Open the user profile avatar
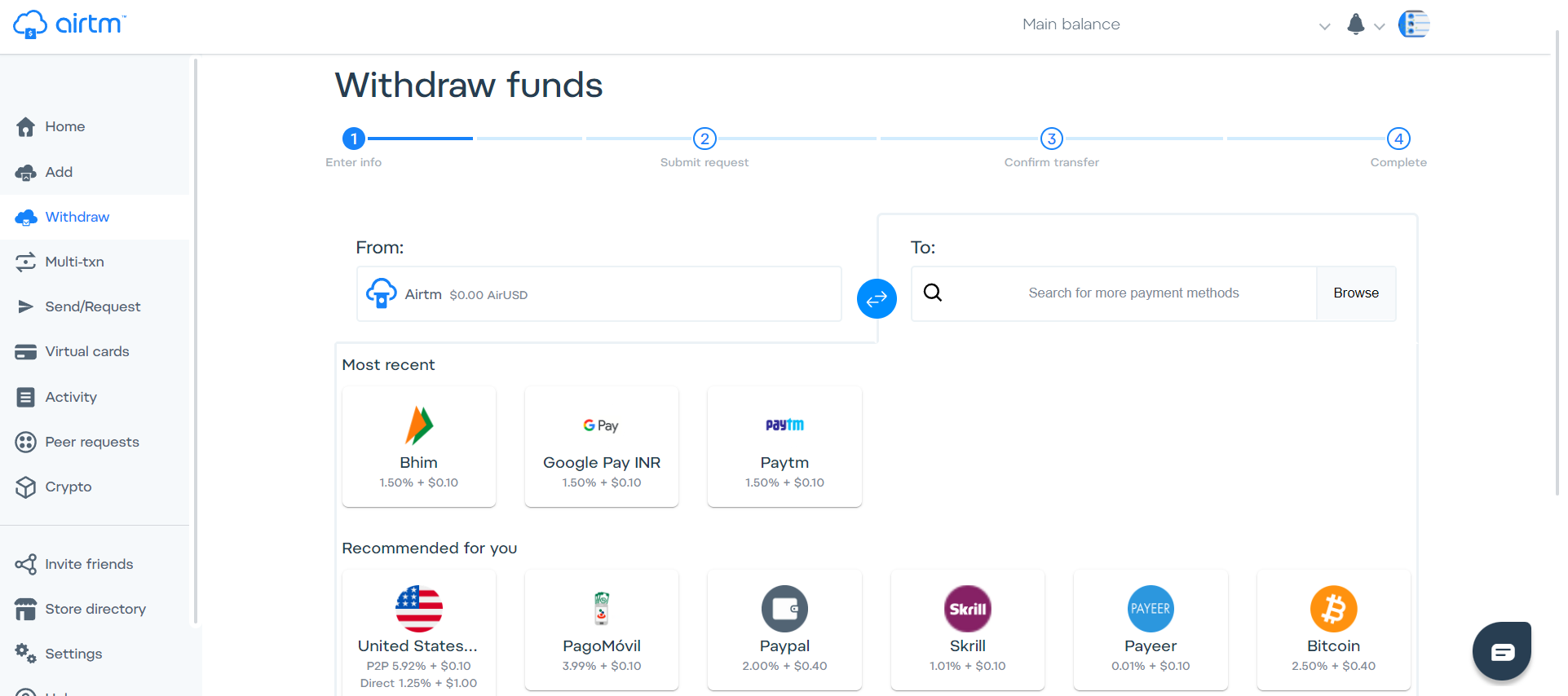The height and width of the screenshot is (696, 1568). point(1414,24)
